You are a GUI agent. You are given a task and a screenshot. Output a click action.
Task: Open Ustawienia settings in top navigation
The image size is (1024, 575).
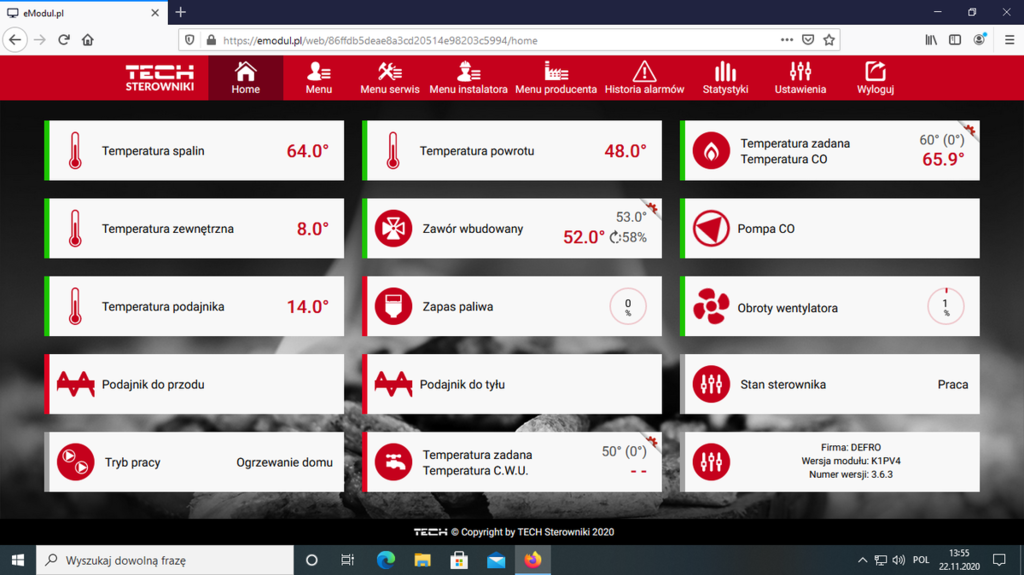(x=800, y=77)
